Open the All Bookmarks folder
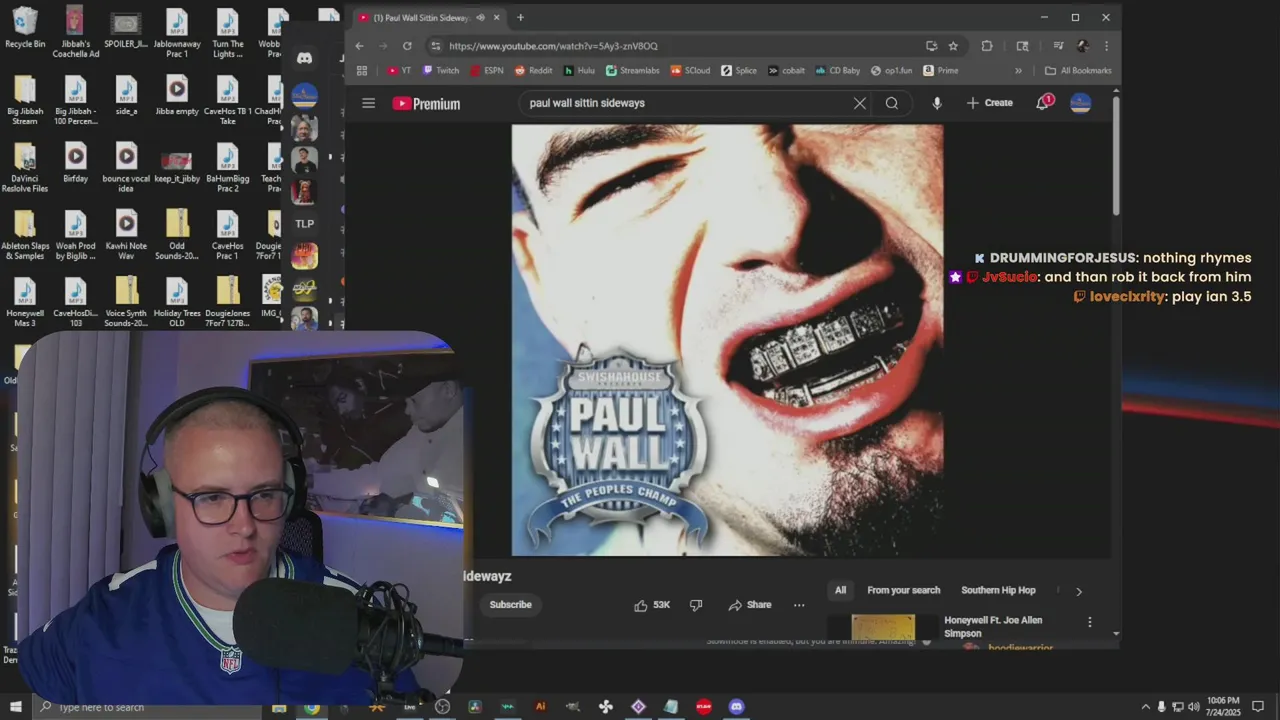This screenshot has height=720, width=1280. coord(1078,71)
